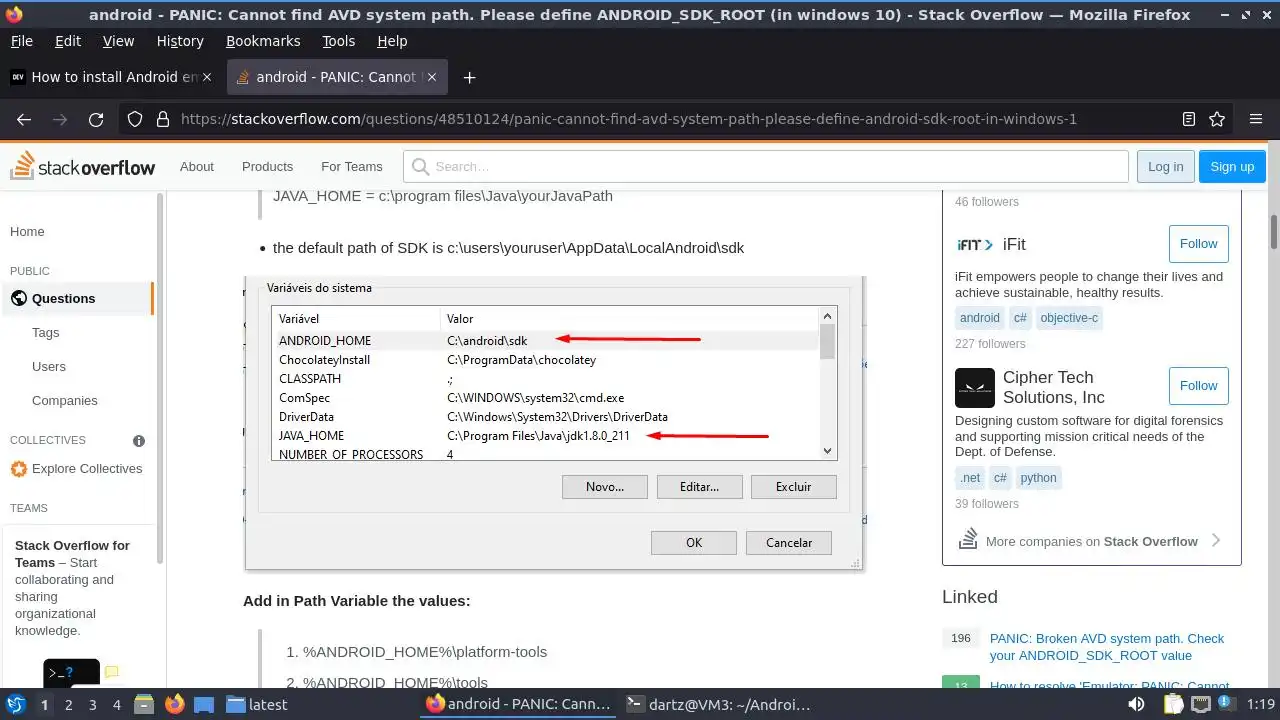Image resolution: width=1280 pixels, height=720 pixels.
Task: Switch to workspace 4
Action: [x=117, y=704]
